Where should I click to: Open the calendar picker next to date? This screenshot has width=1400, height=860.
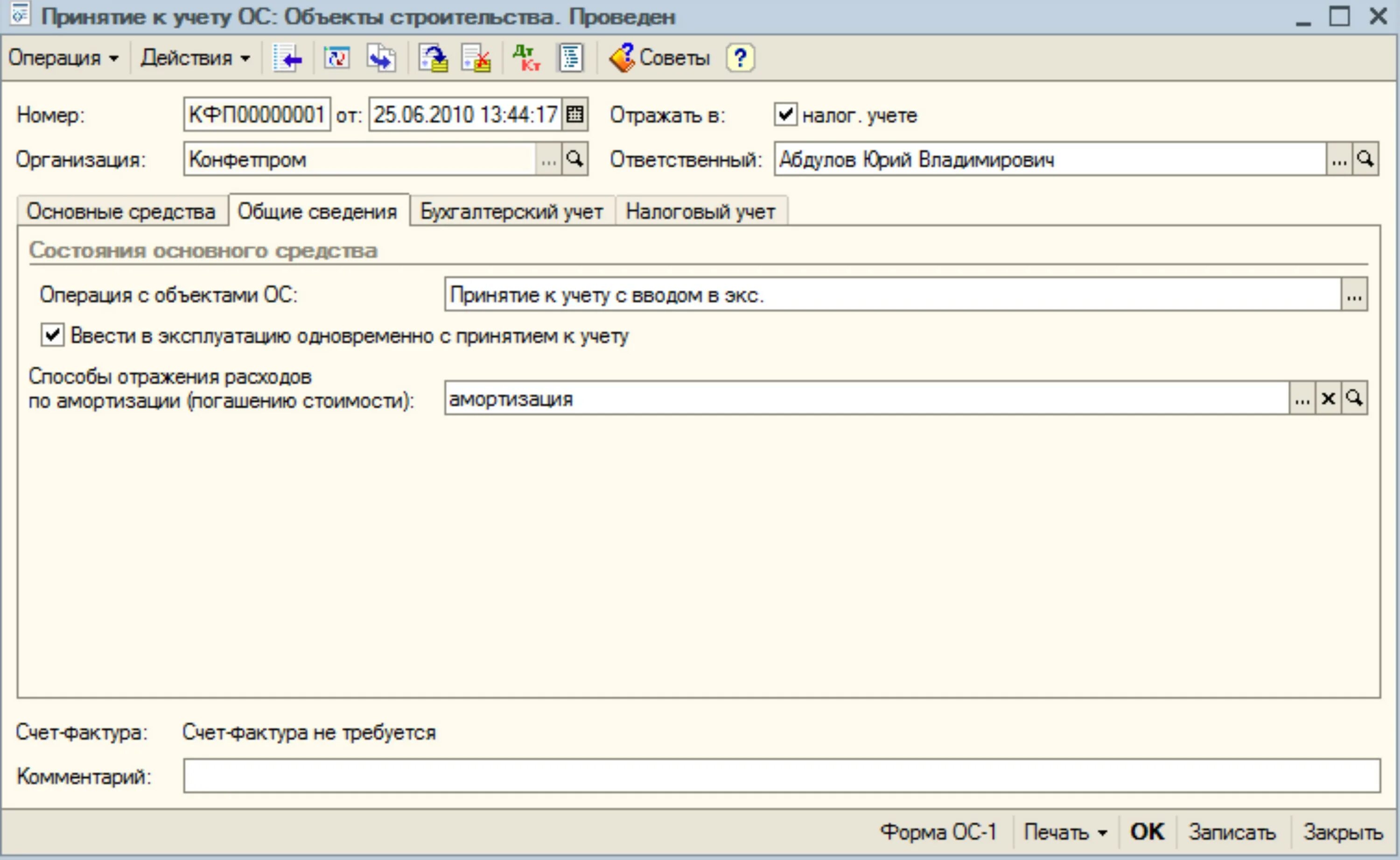[575, 114]
